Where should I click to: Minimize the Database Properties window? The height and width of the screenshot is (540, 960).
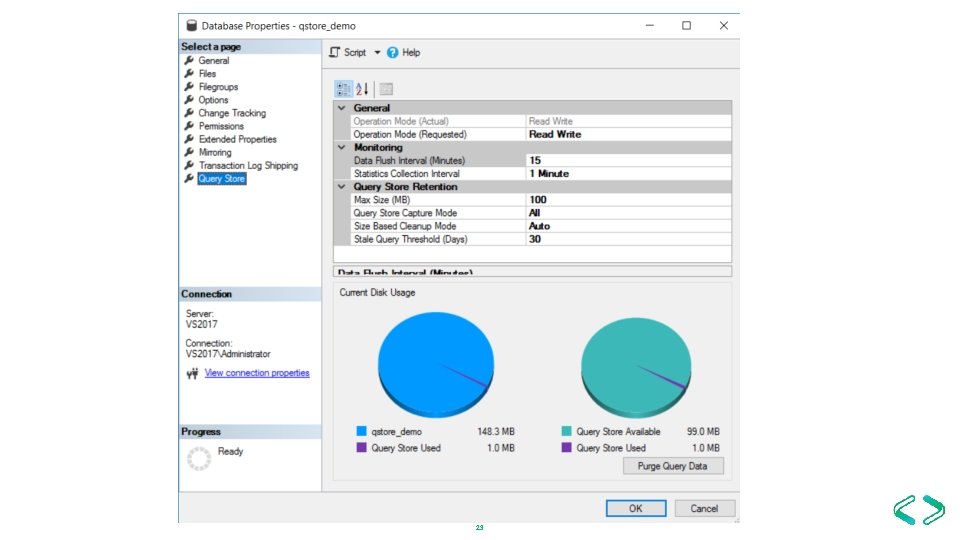point(650,26)
